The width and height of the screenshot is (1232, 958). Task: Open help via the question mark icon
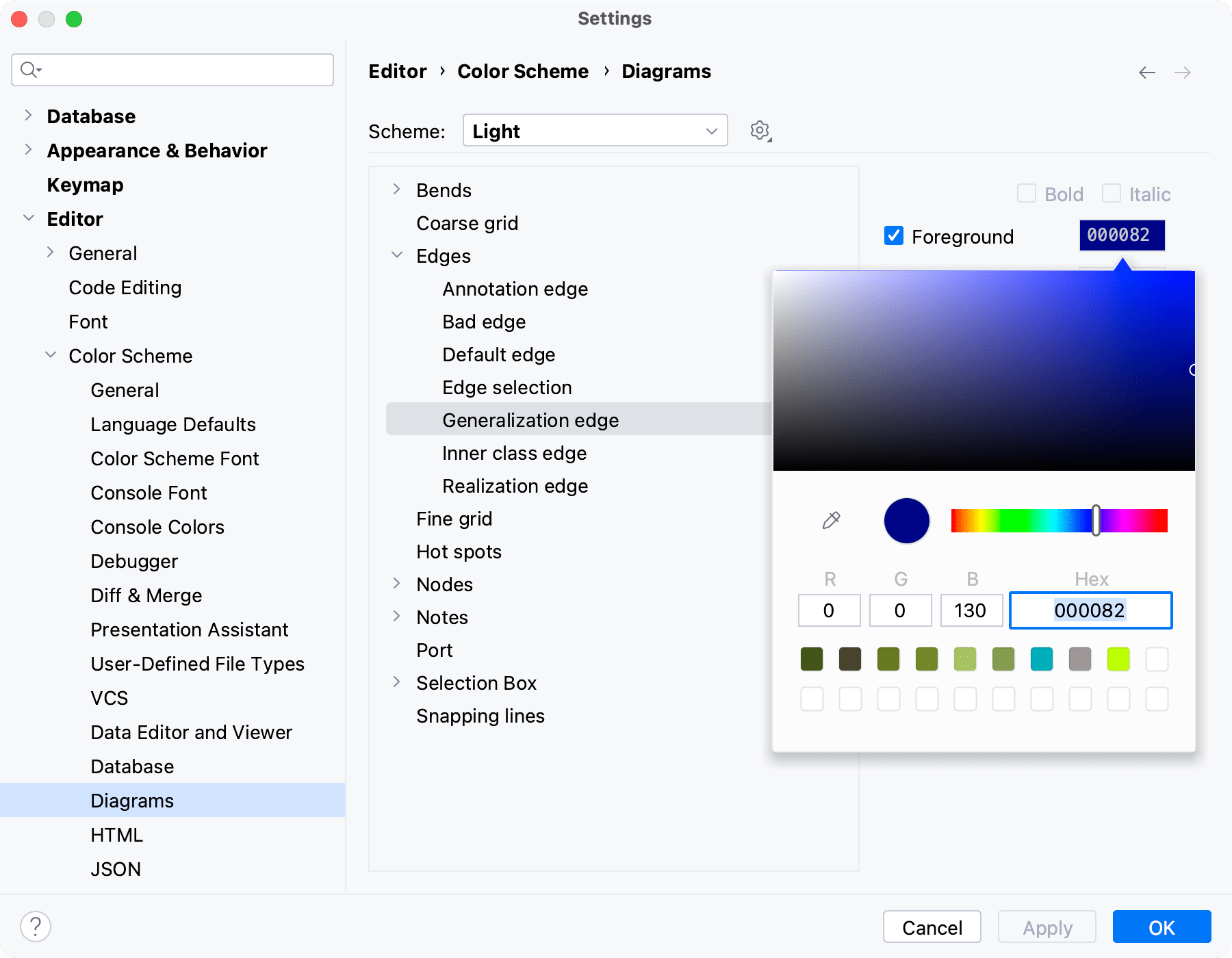[36, 927]
